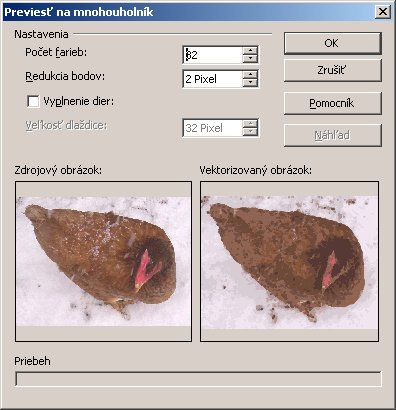This screenshot has height=410, width=396.
Task: Decrease Počet farieb with the down arrow
Action: [x=250, y=59]
